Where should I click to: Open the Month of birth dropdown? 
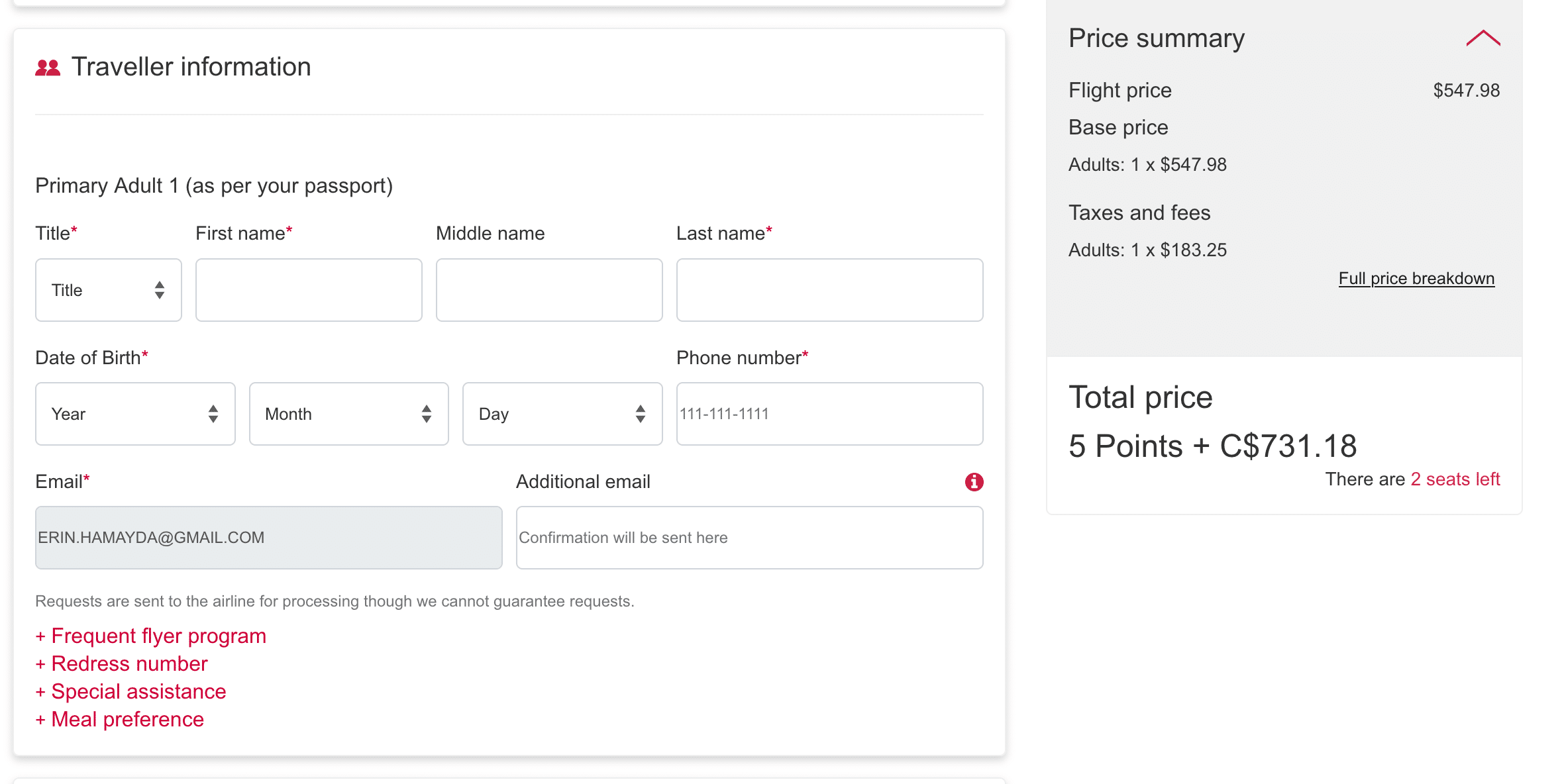348,414
